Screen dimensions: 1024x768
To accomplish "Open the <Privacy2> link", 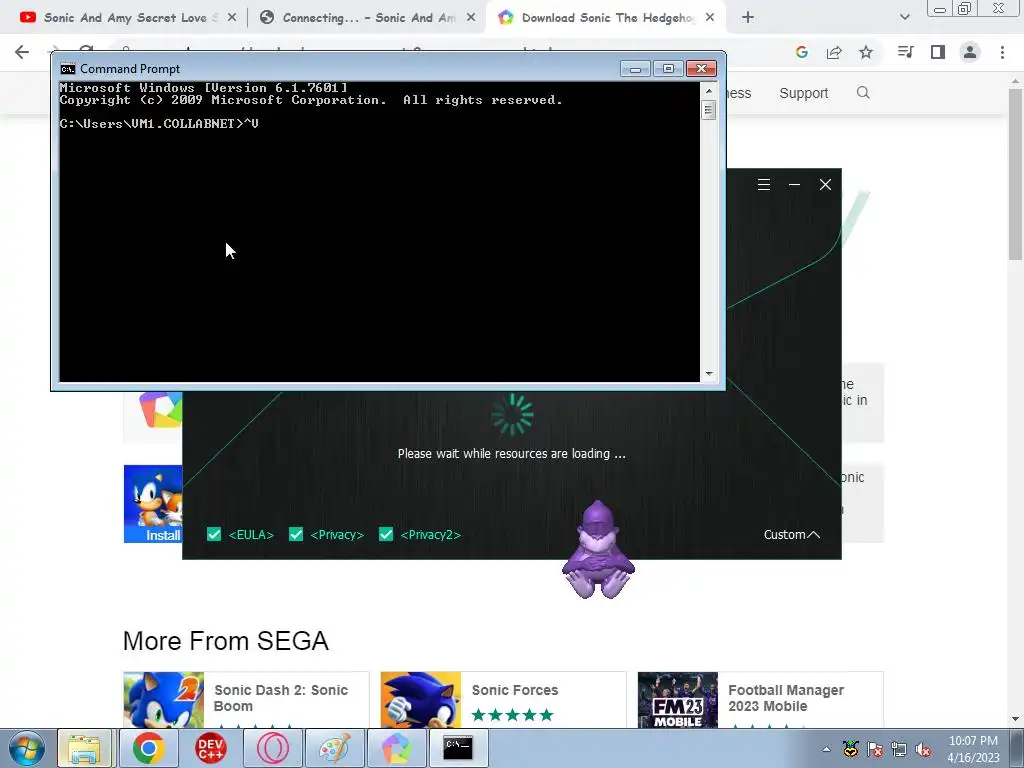I will pyautogui.click(x=430, y=535).
